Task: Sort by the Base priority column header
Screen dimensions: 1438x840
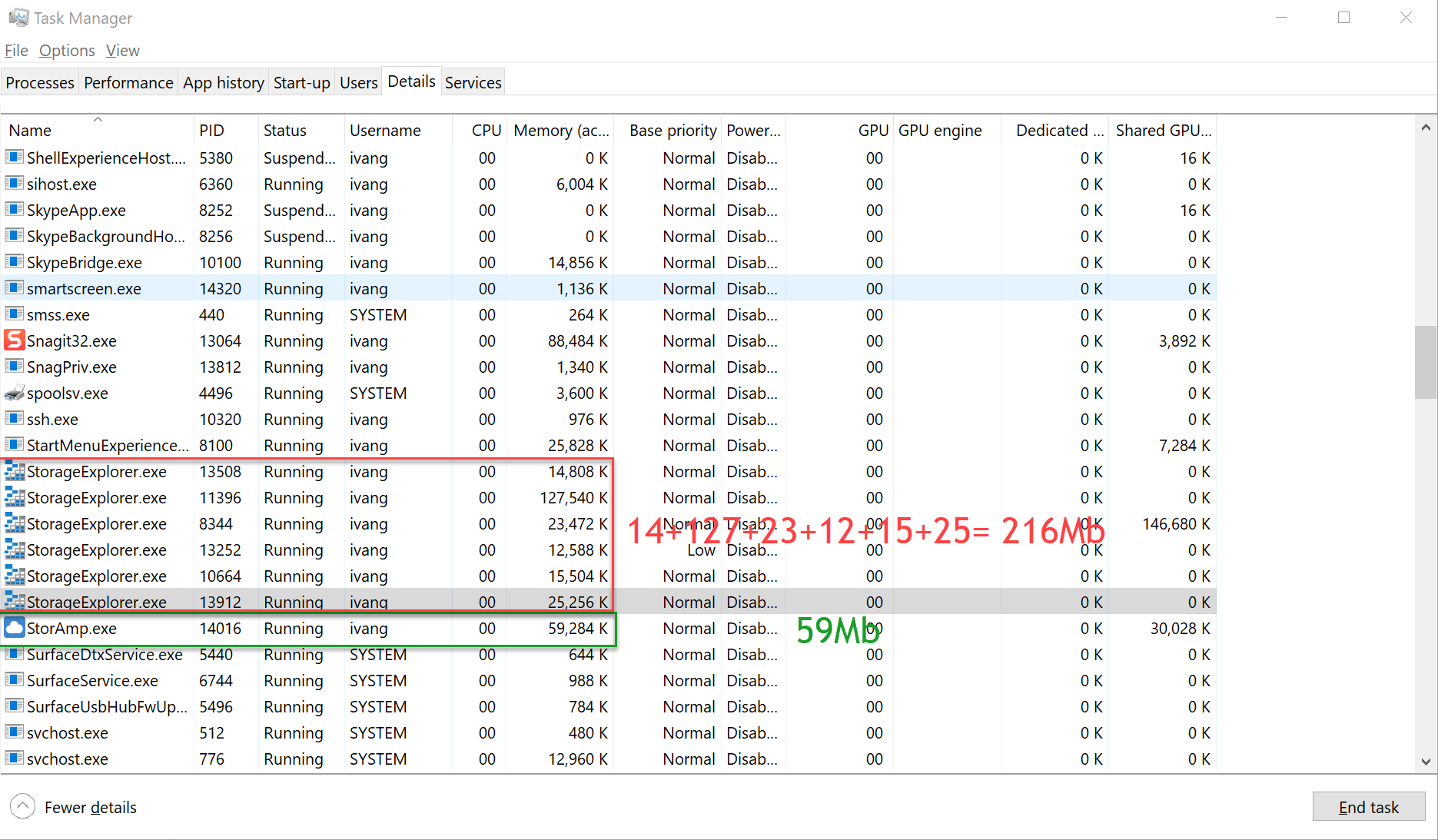Action: pos(668,130)
